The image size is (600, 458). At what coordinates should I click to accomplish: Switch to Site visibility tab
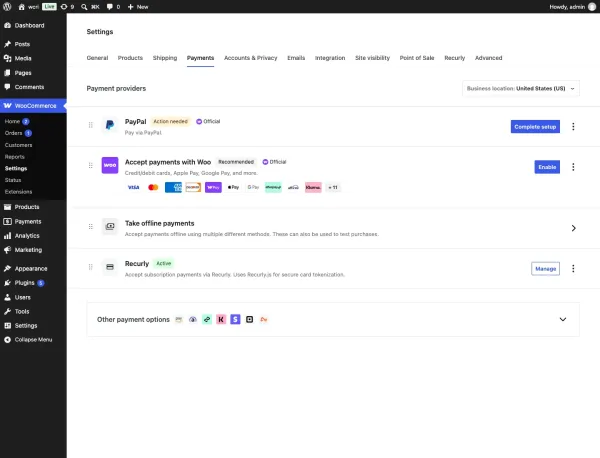tap(372, 58)
